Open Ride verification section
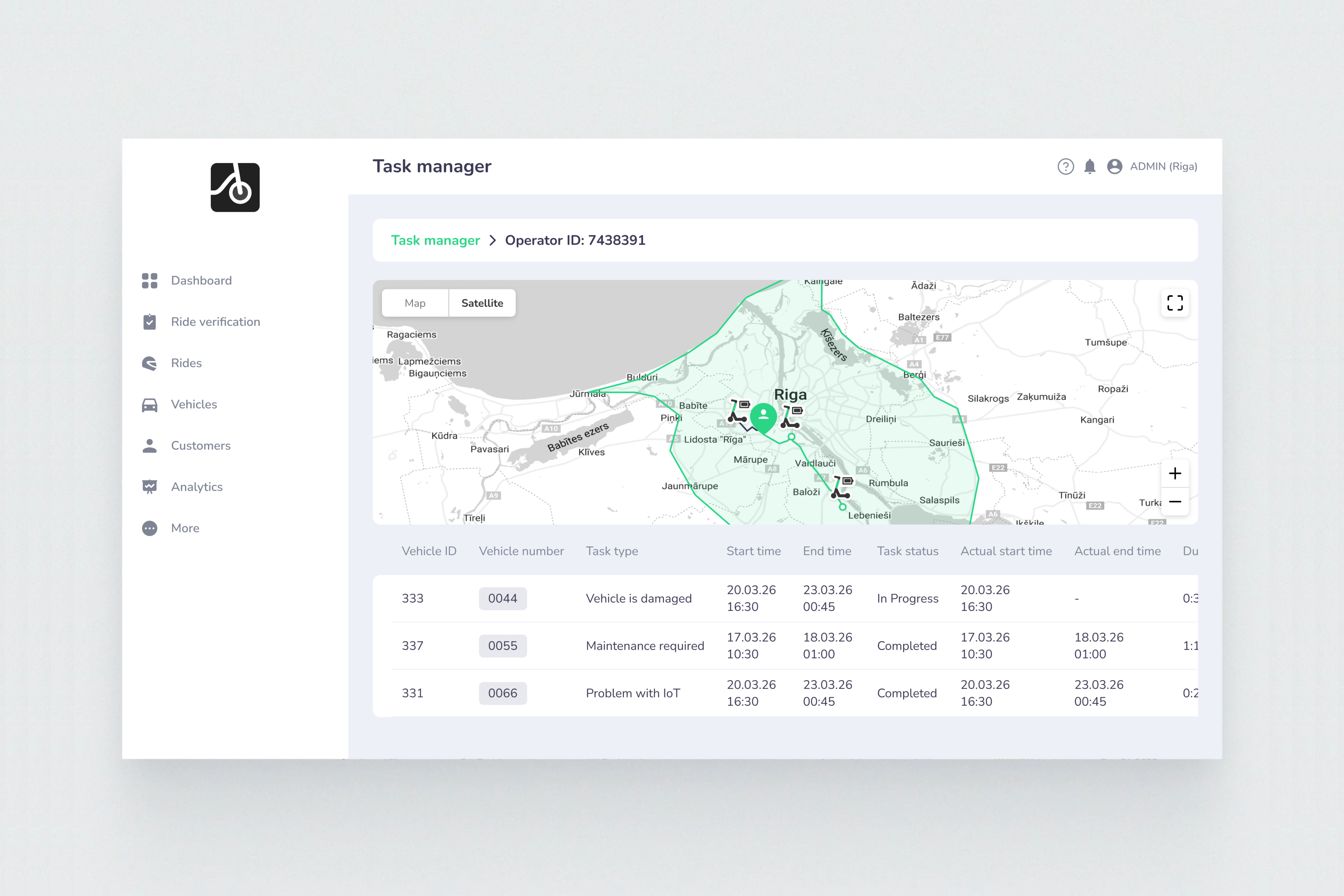The height and width of the screenshot is (896, 1344). [215, 322]
